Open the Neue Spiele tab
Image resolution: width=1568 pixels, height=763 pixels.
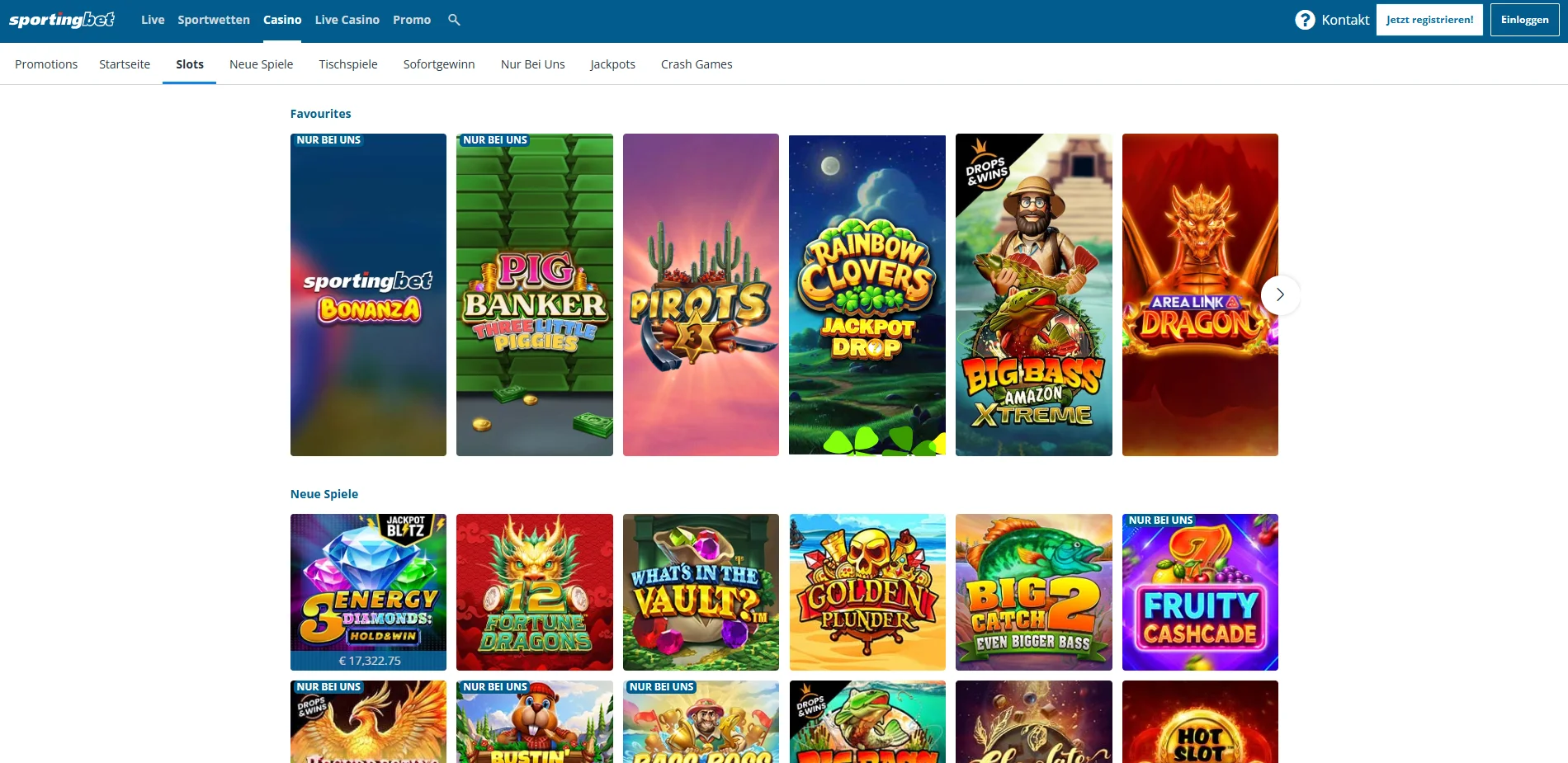tap(262, 64)
